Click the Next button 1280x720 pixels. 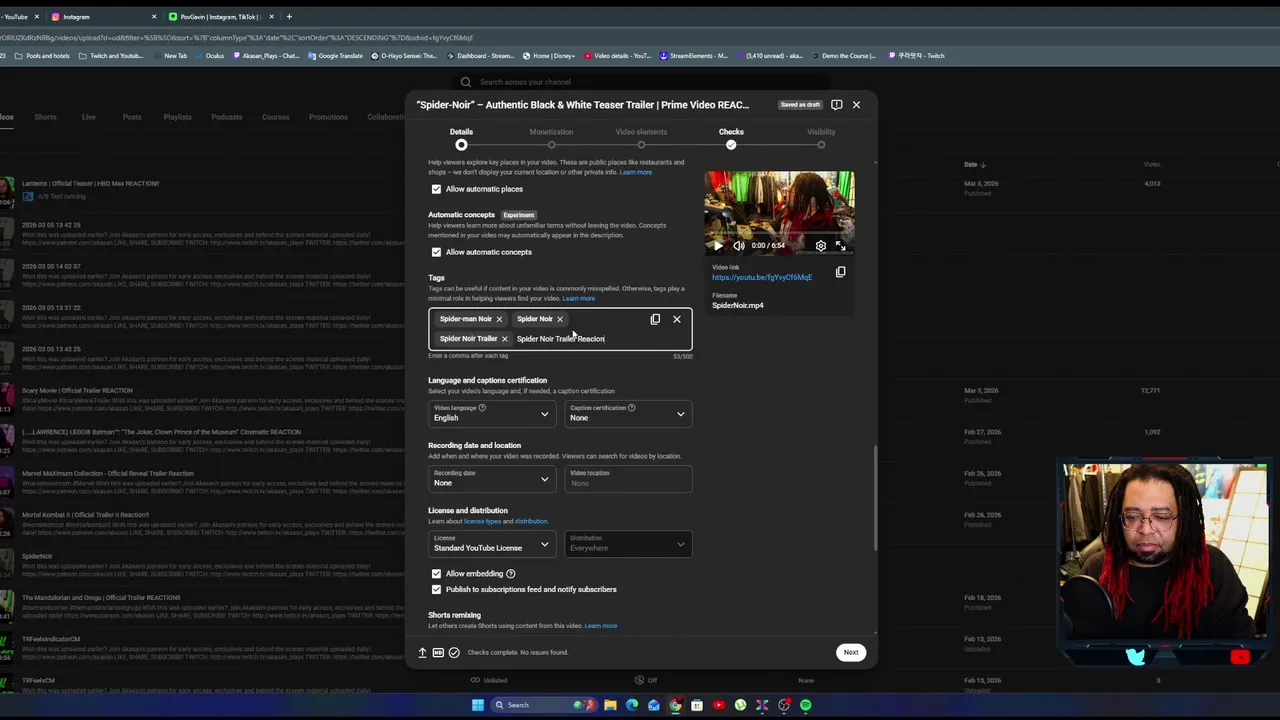(x=850, y=652)
